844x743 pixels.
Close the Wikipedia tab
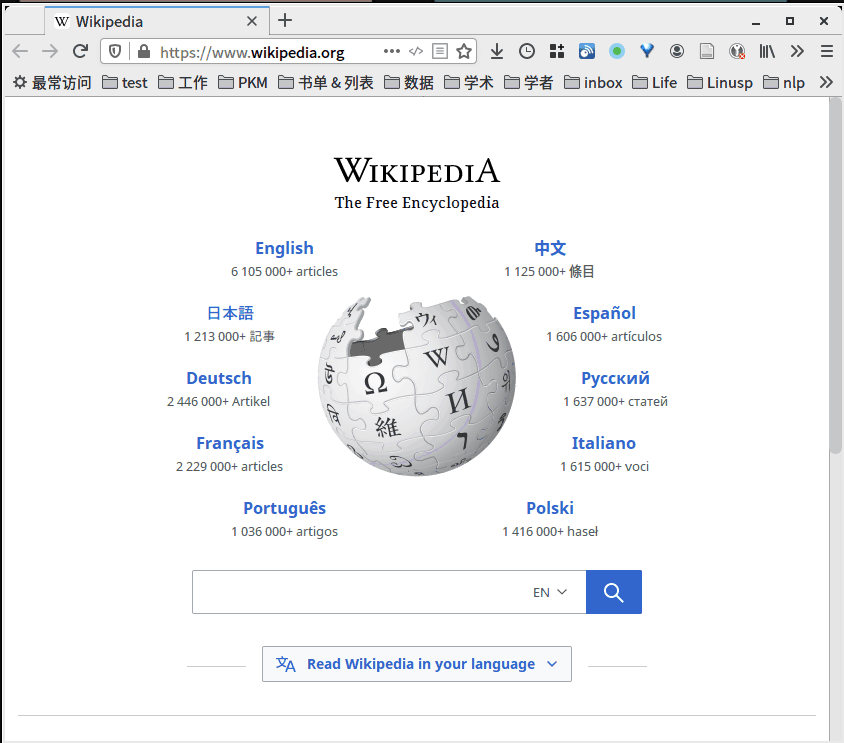(x=251, y=21)
